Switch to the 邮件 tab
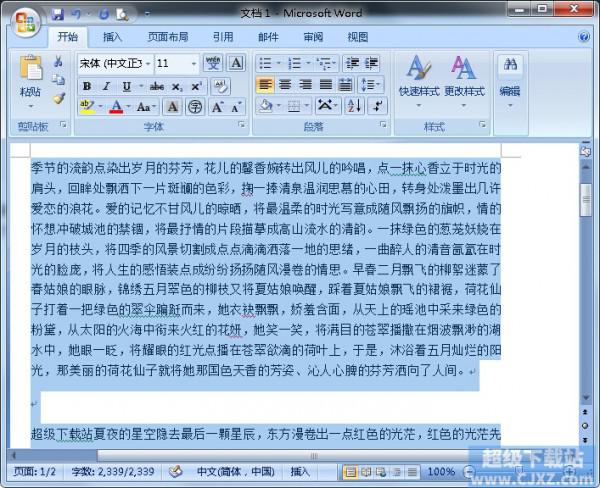600x488 pixels. tap(268, 37)
